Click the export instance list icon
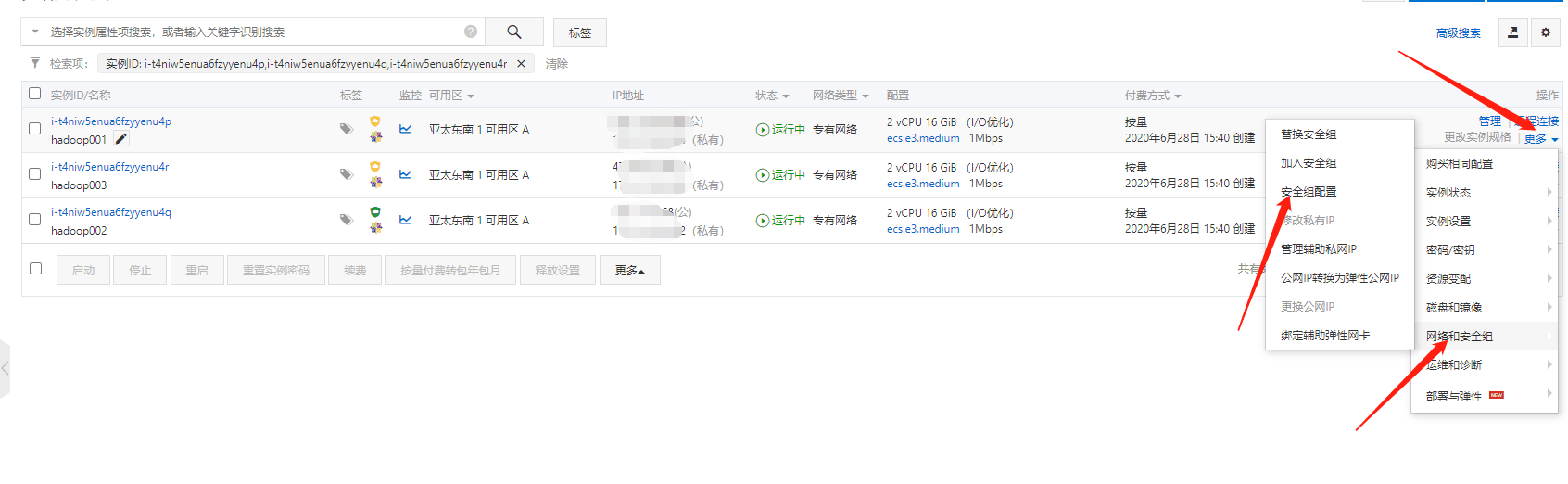The image size is (1568, 484). click(x=1512, y=32)
